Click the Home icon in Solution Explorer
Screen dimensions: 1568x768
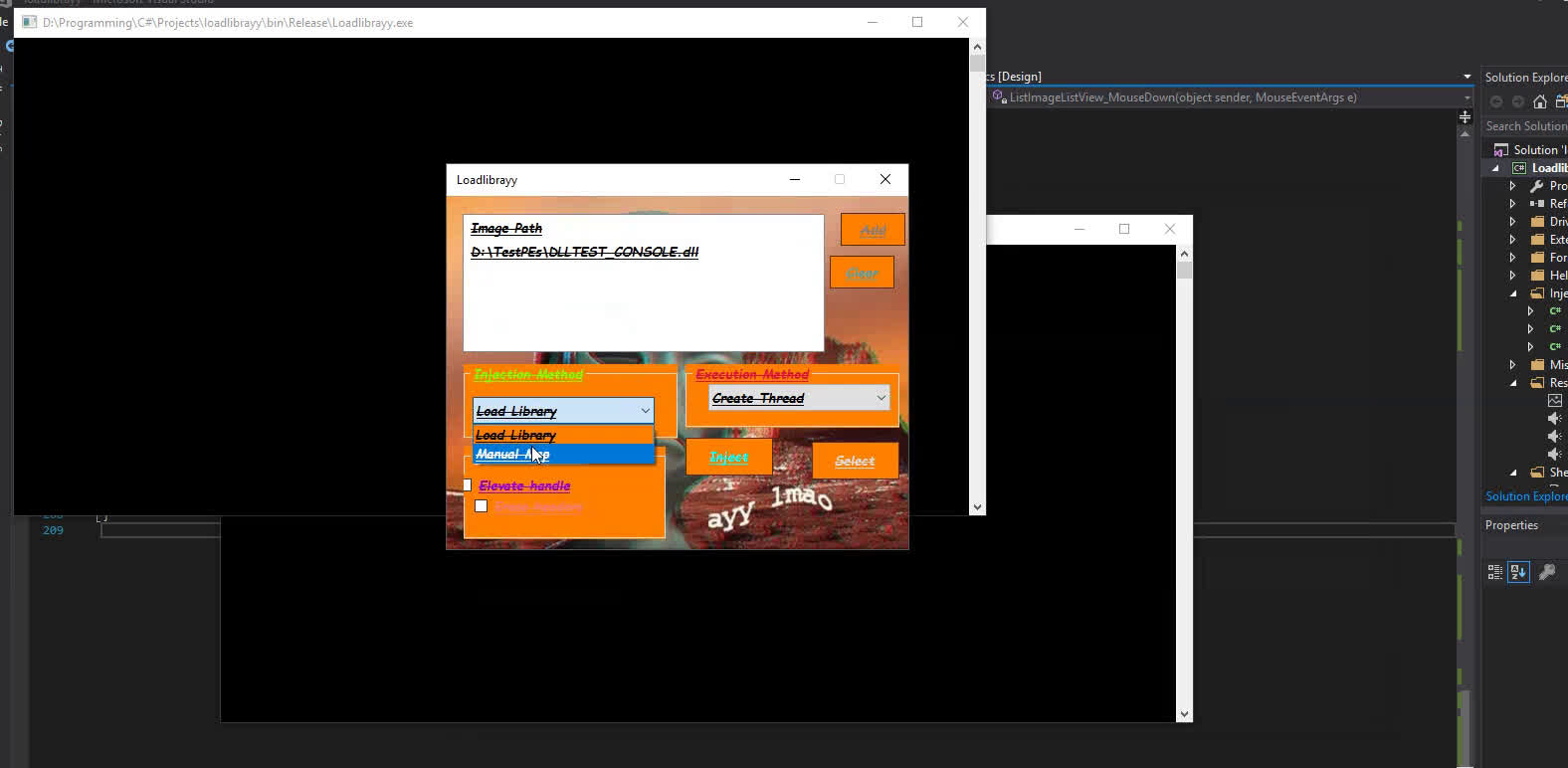(1540, 101)
